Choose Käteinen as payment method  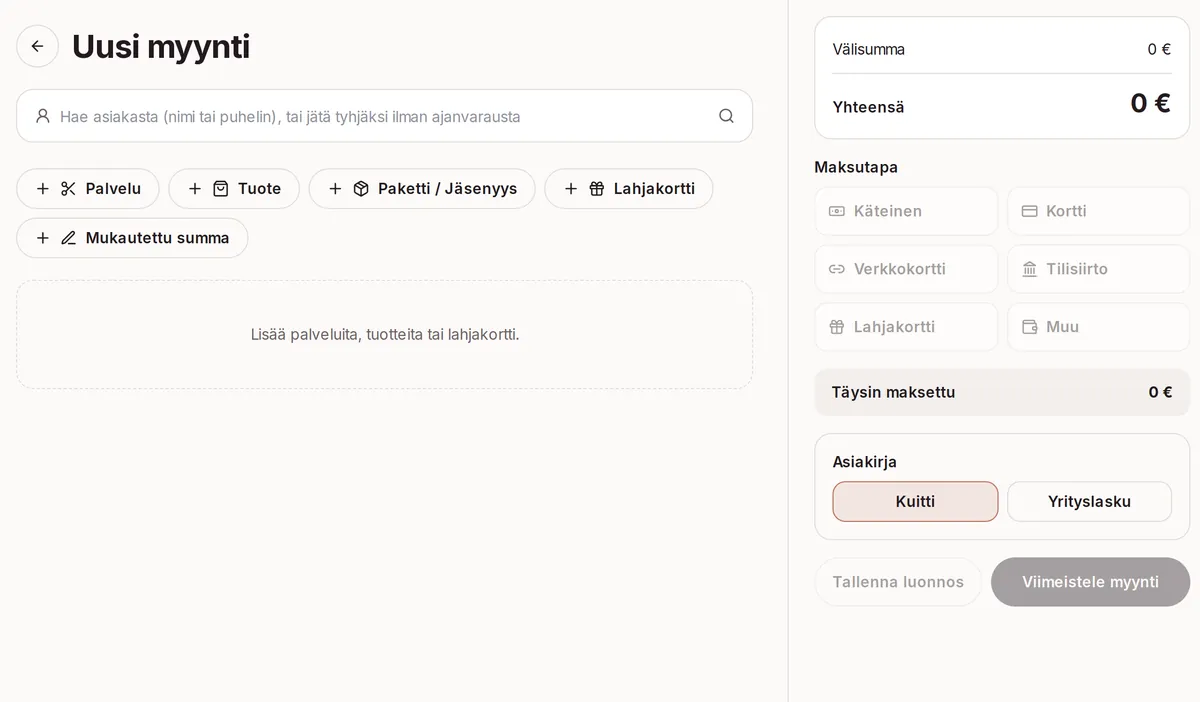pyautogui.click(x=906, y=211)
